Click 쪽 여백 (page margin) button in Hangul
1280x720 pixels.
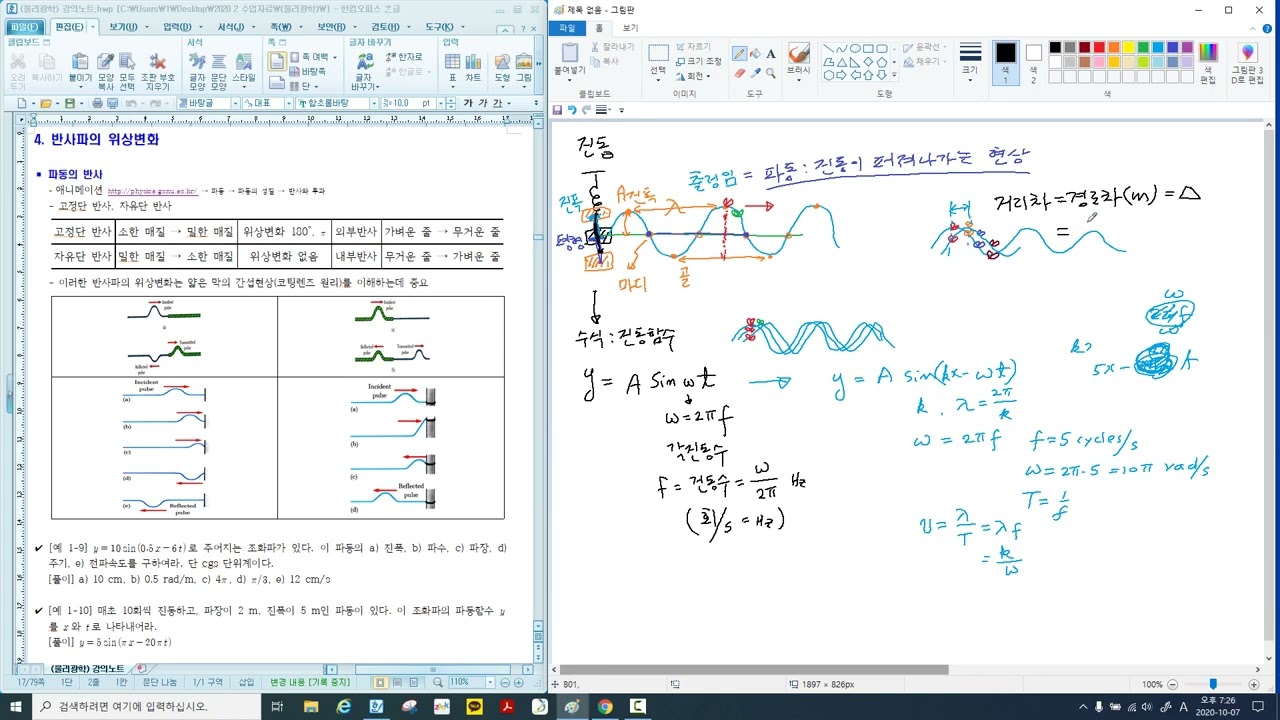point(308,57)
